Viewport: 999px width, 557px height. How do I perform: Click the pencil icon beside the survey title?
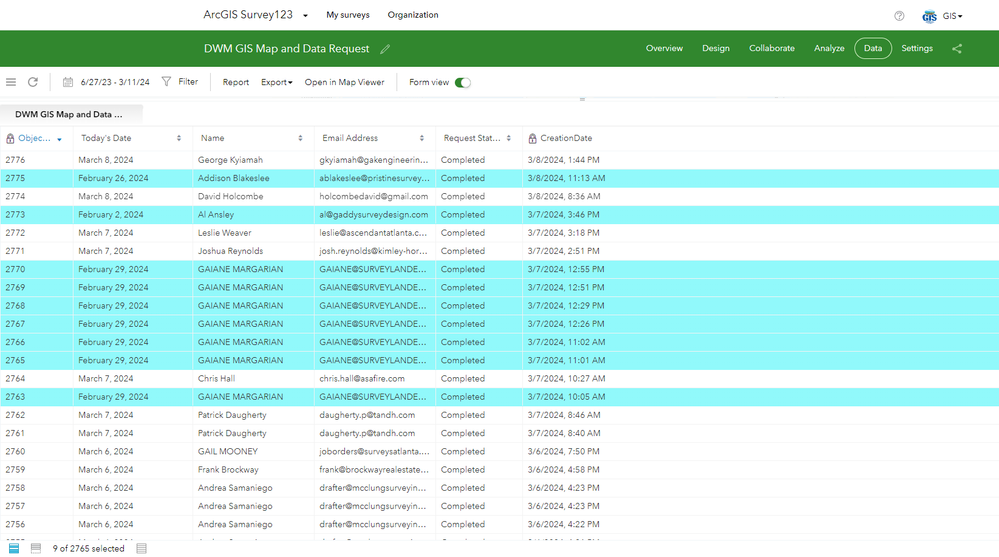coord(385,49)
